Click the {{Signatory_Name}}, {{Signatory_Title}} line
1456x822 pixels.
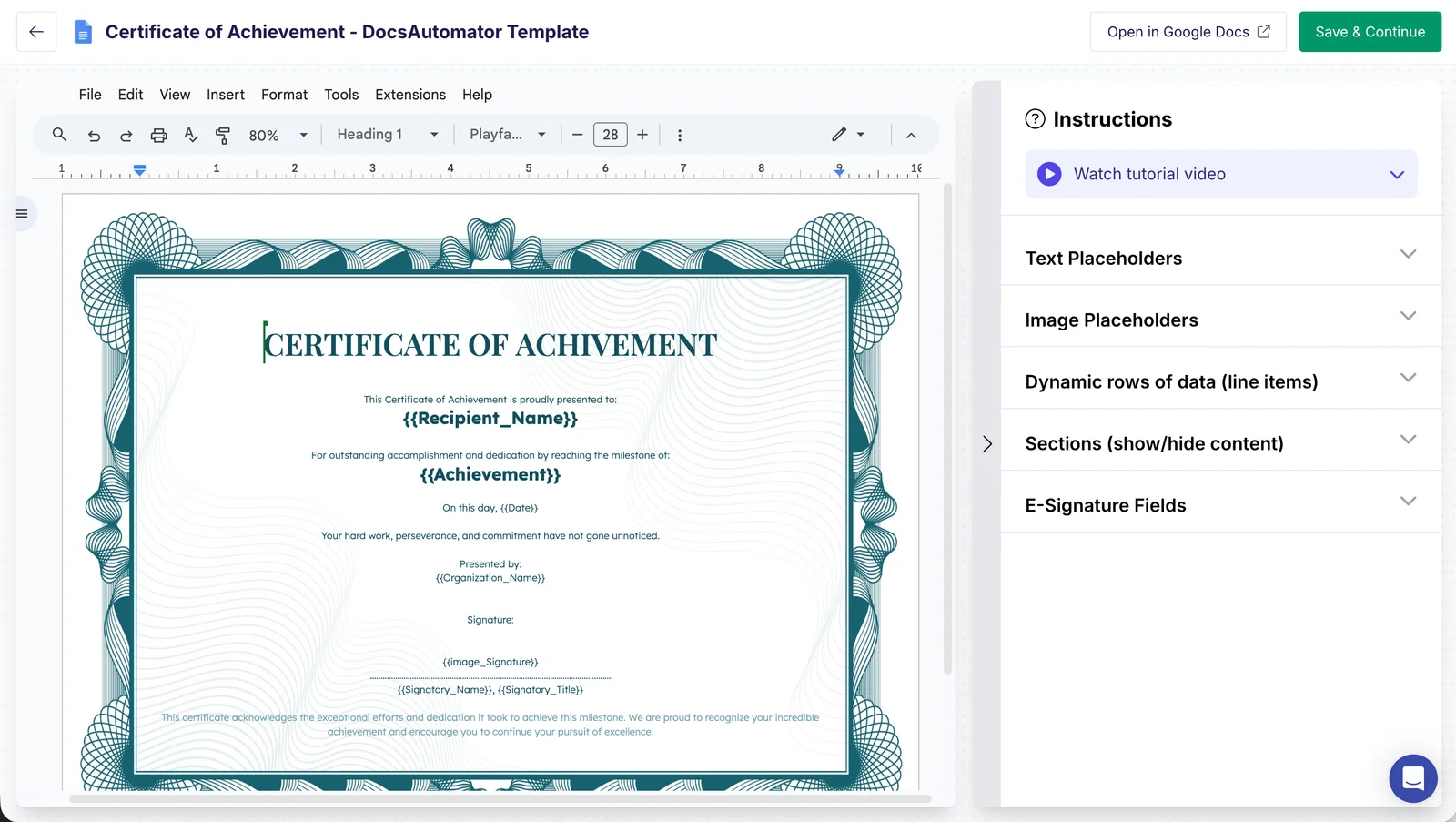(490, 690)
